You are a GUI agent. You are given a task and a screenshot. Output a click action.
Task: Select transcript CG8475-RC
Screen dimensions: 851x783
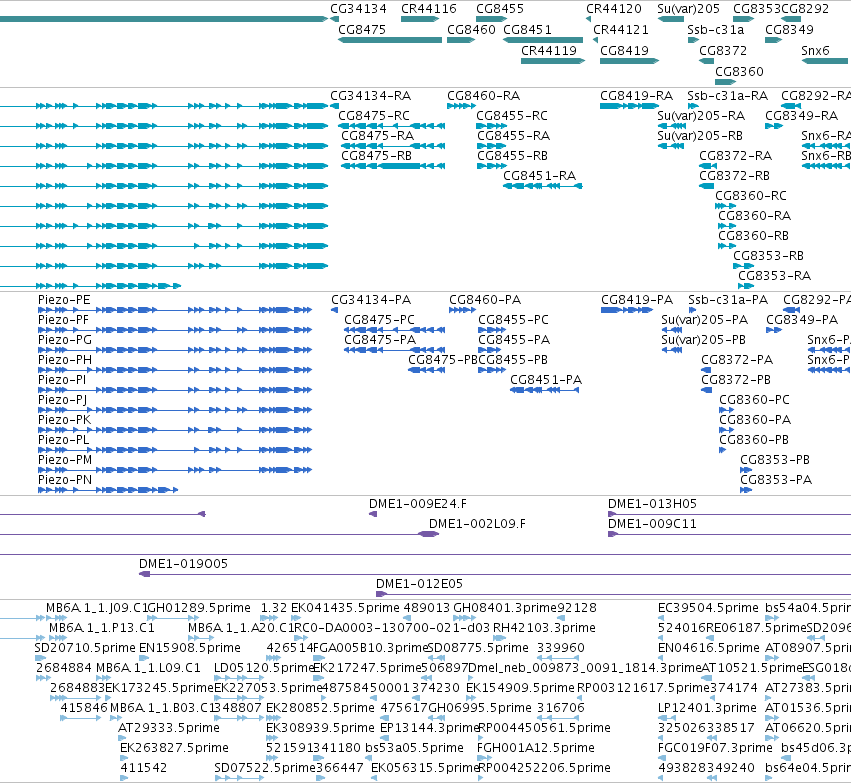374,116
